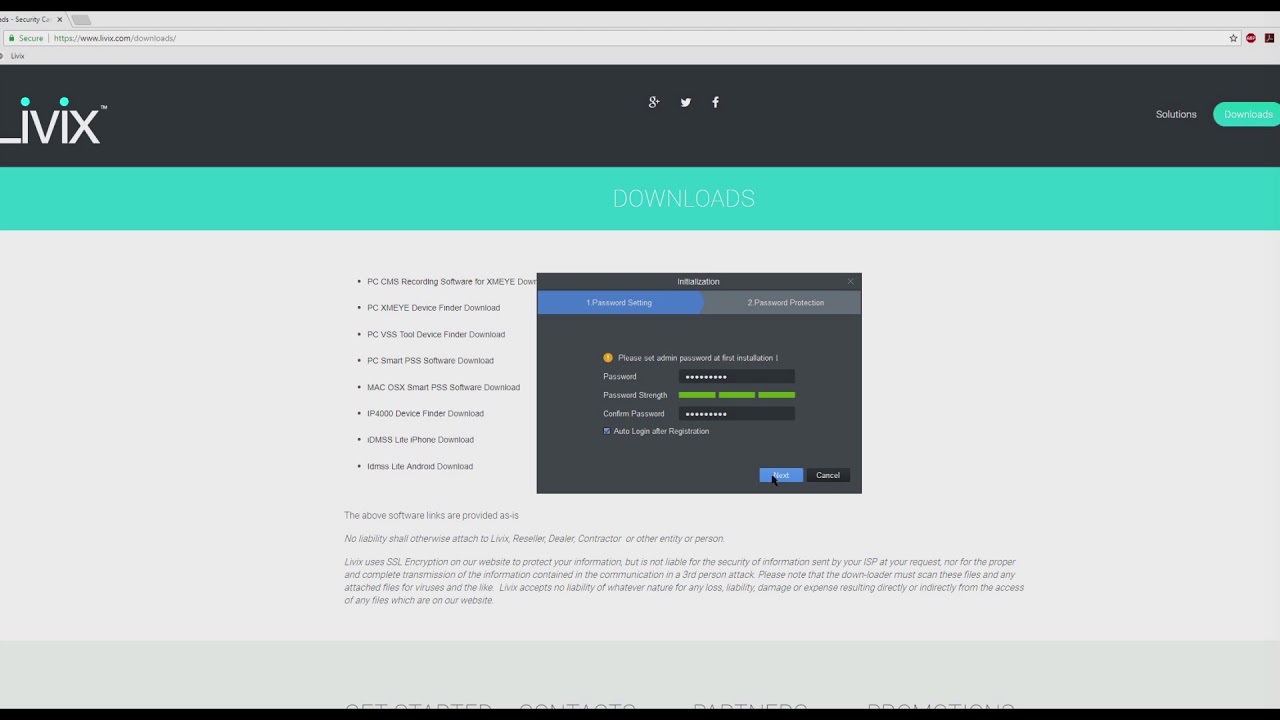Select the 2.Password Protection step tab

click(x=786, y=302)
